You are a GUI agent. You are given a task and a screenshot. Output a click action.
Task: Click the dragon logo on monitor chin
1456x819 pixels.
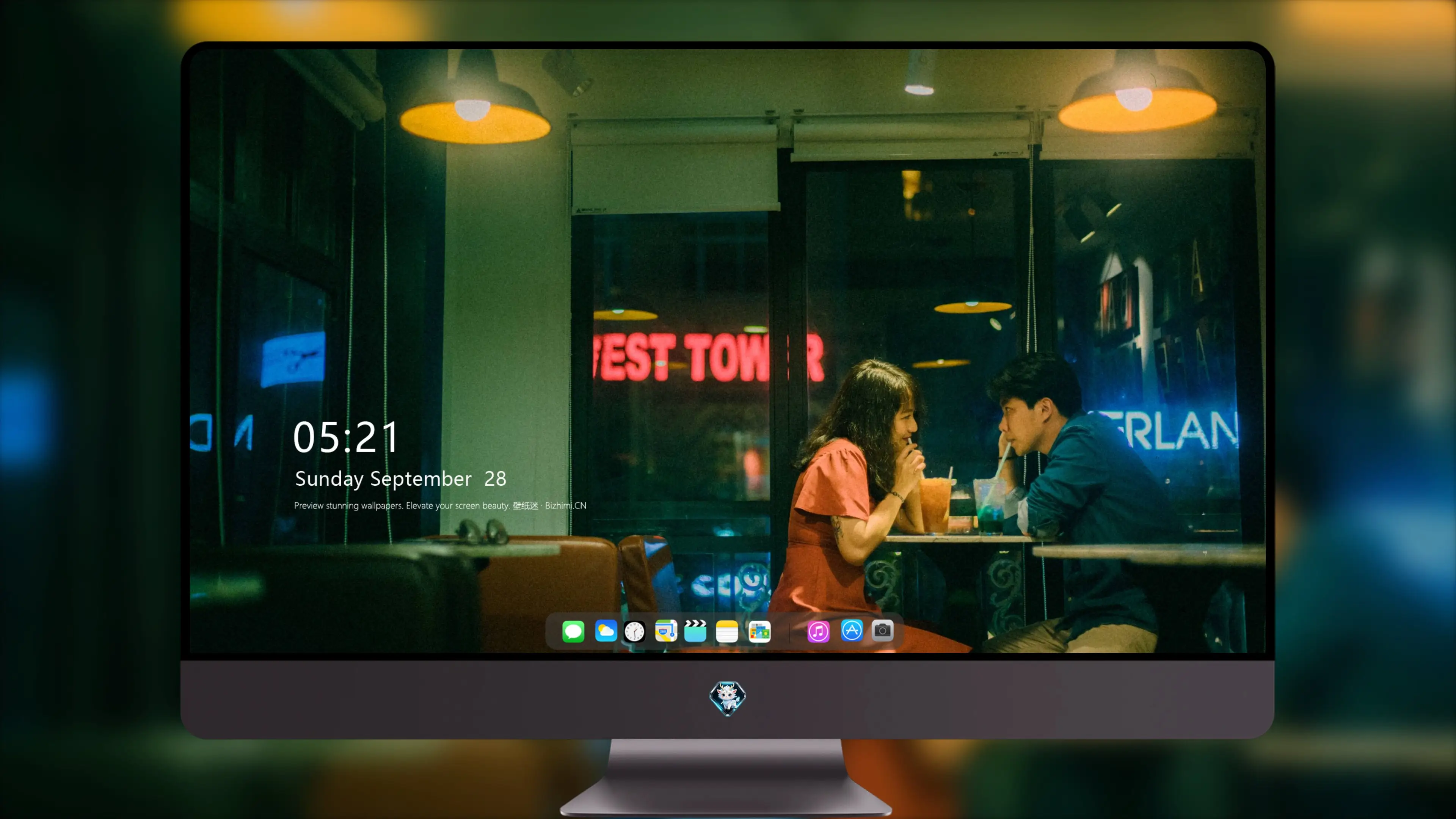(728, 698)
